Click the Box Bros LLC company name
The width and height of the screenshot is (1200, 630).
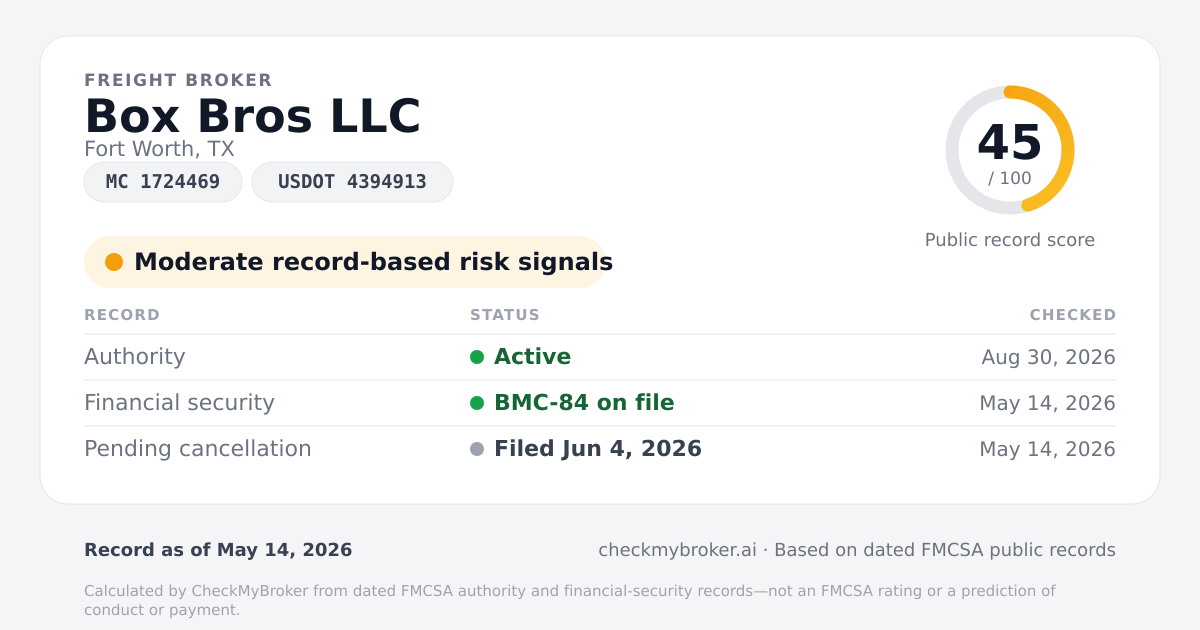click(253, 116)
